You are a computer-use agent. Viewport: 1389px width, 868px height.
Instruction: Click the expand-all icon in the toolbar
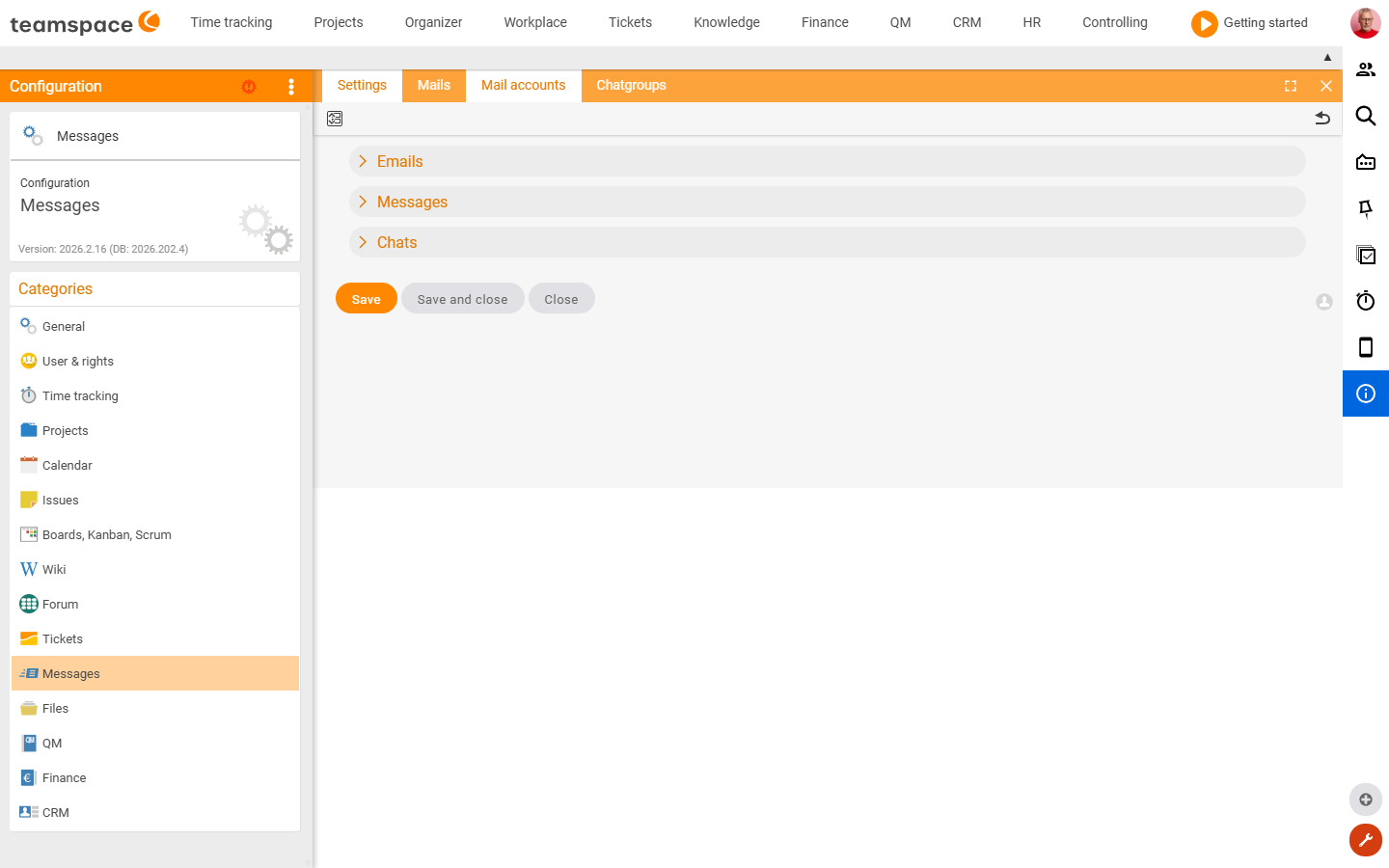(x=335, y=119)
